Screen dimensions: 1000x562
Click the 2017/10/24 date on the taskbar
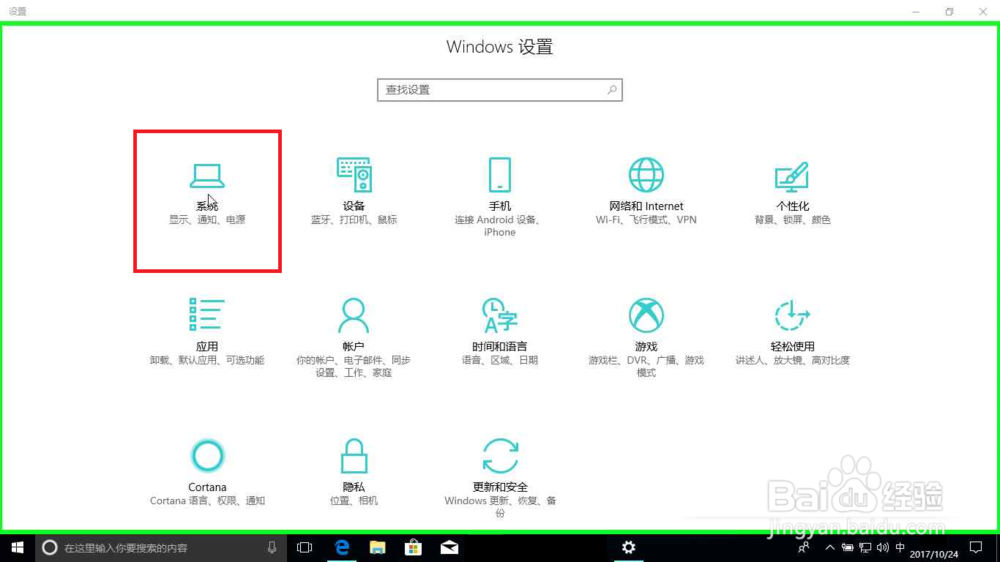click(x=934, y=554)
